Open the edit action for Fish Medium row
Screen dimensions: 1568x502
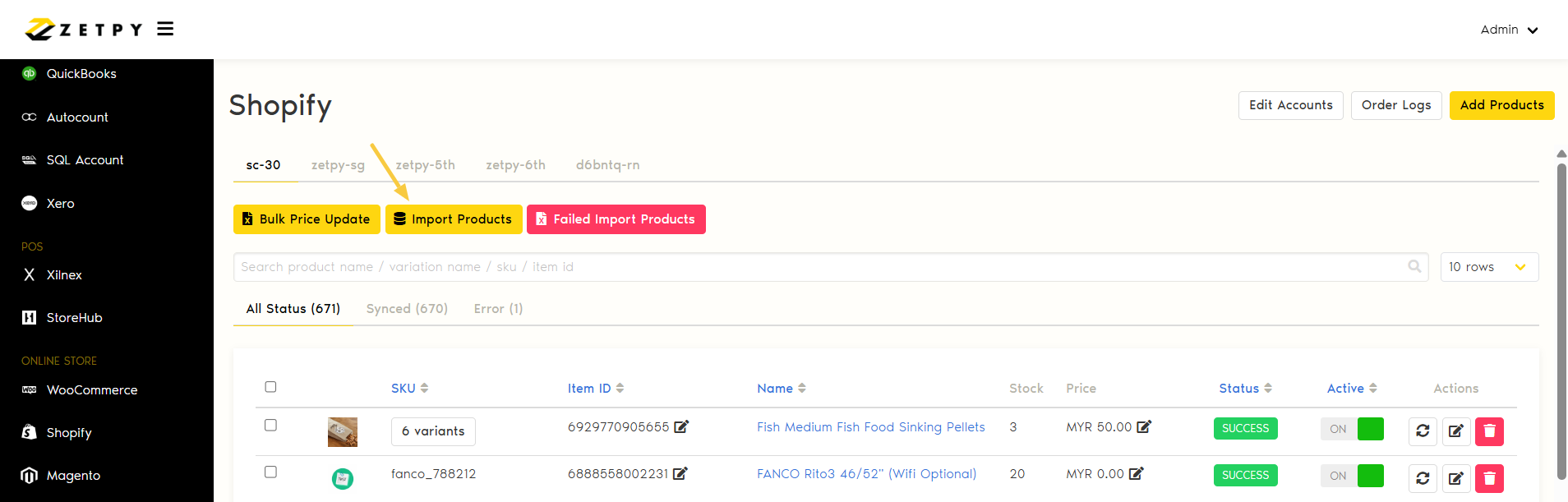[1455, 431]
